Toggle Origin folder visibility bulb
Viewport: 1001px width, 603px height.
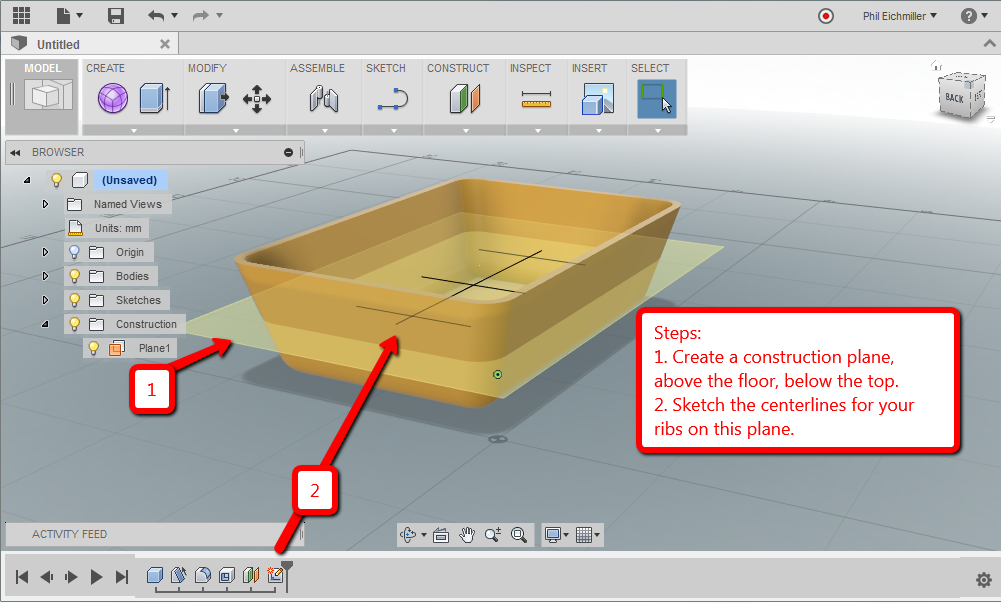tap(74, 252)
